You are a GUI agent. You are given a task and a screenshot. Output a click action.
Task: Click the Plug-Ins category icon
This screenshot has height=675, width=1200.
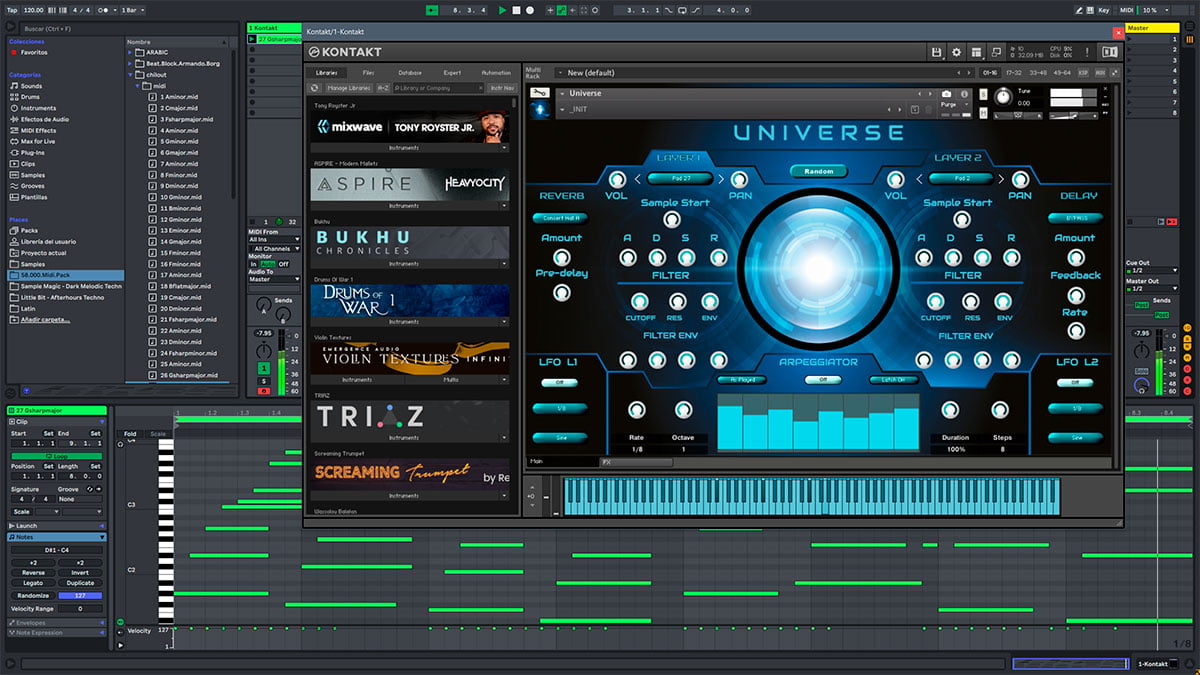pyautogui.click(x=14, y=152)
